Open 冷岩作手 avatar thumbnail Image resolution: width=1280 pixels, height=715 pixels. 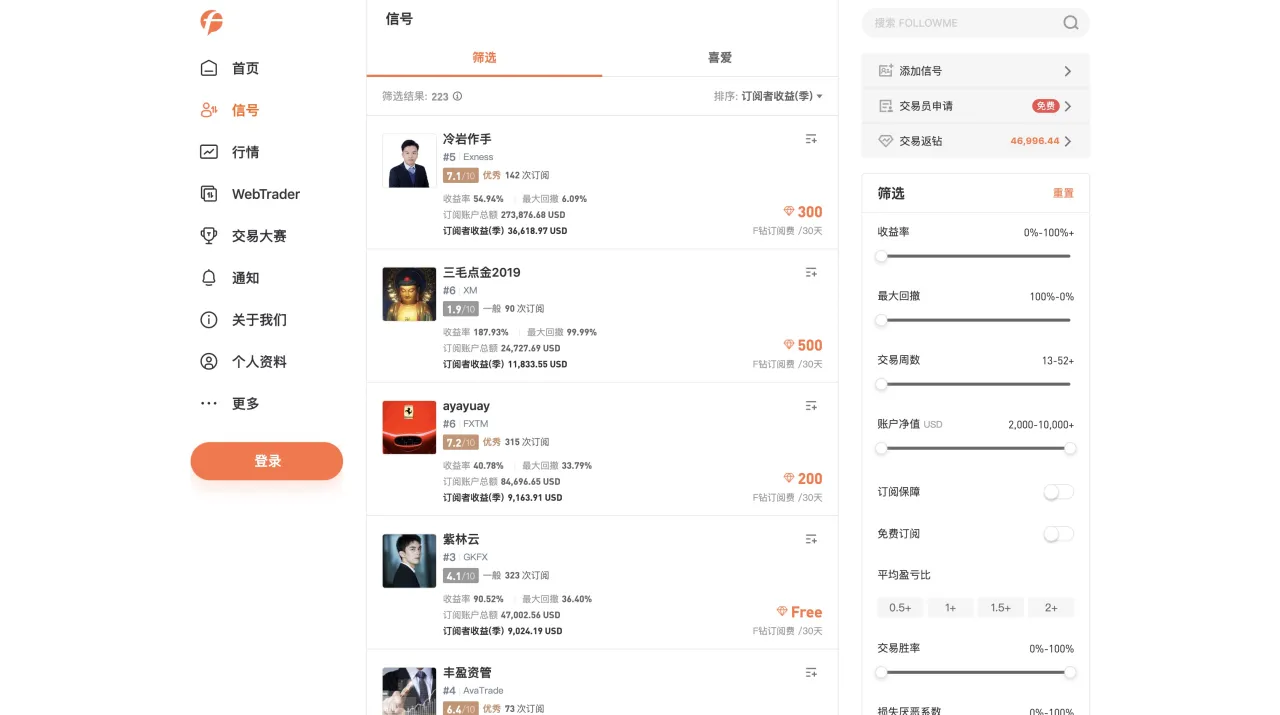pyautogui.click(x=409, y=161)
